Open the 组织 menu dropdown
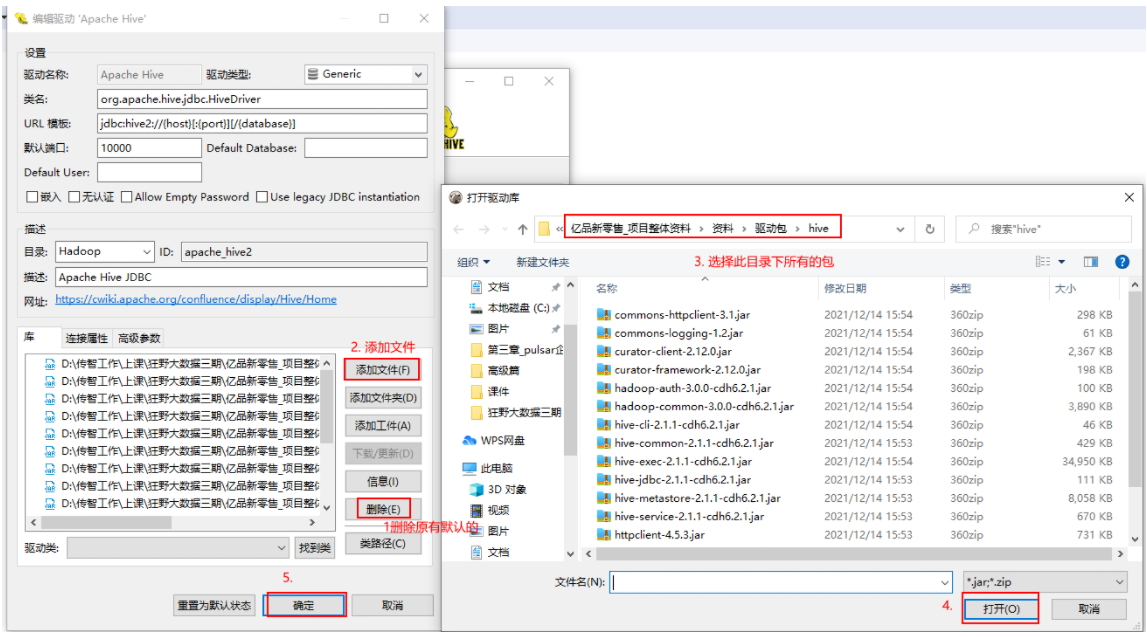The image size is (1147, 637). pyautogui.click(x=473, y=262)
